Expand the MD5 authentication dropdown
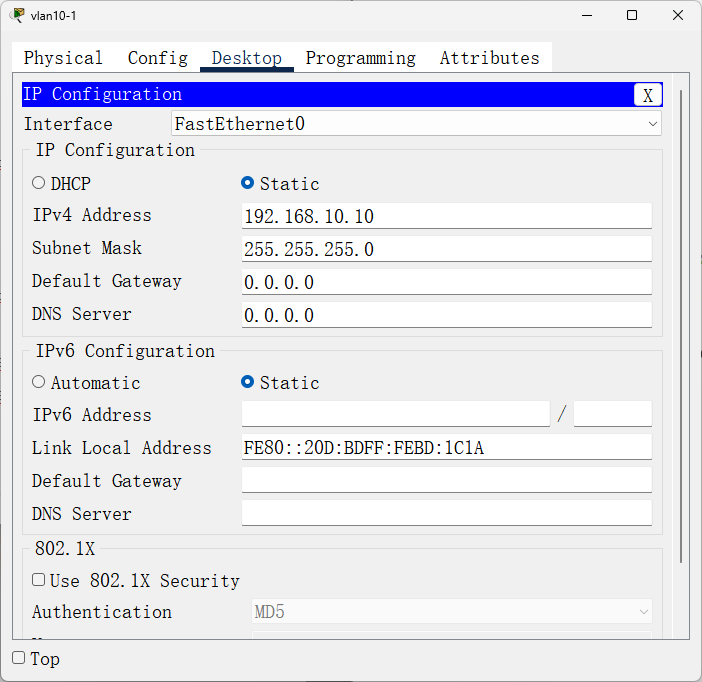The image size is (702, 682). (451, 611)
